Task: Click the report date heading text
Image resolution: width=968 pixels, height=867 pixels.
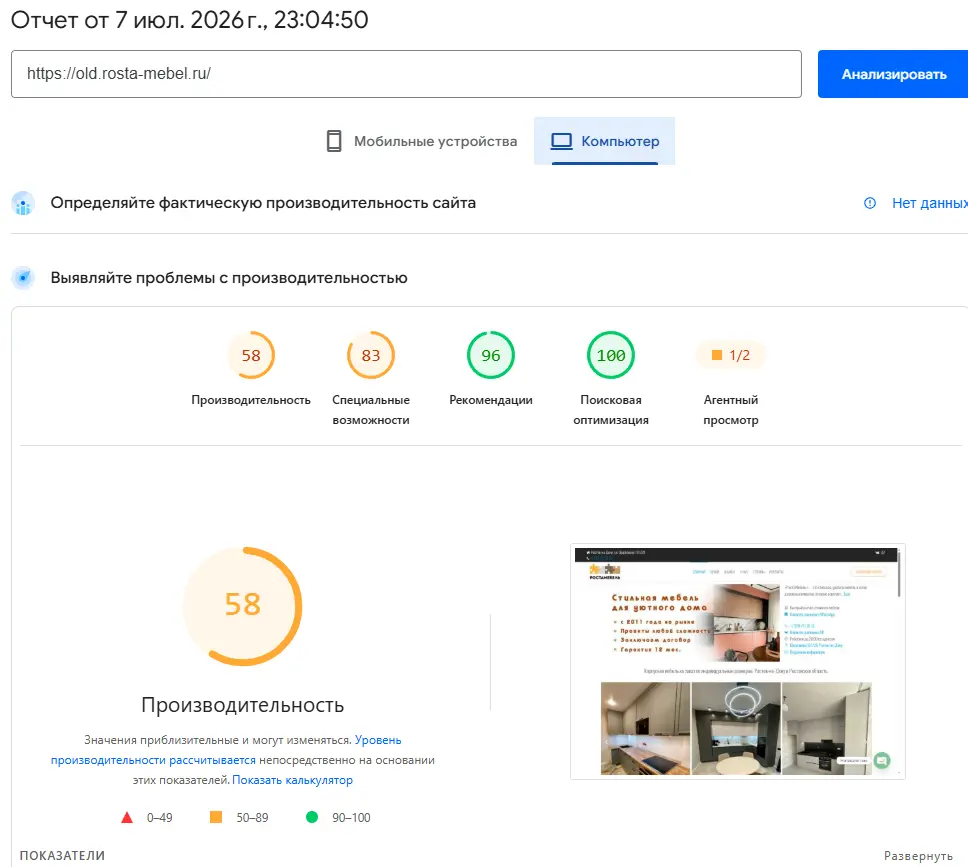Action: [190, 20]
